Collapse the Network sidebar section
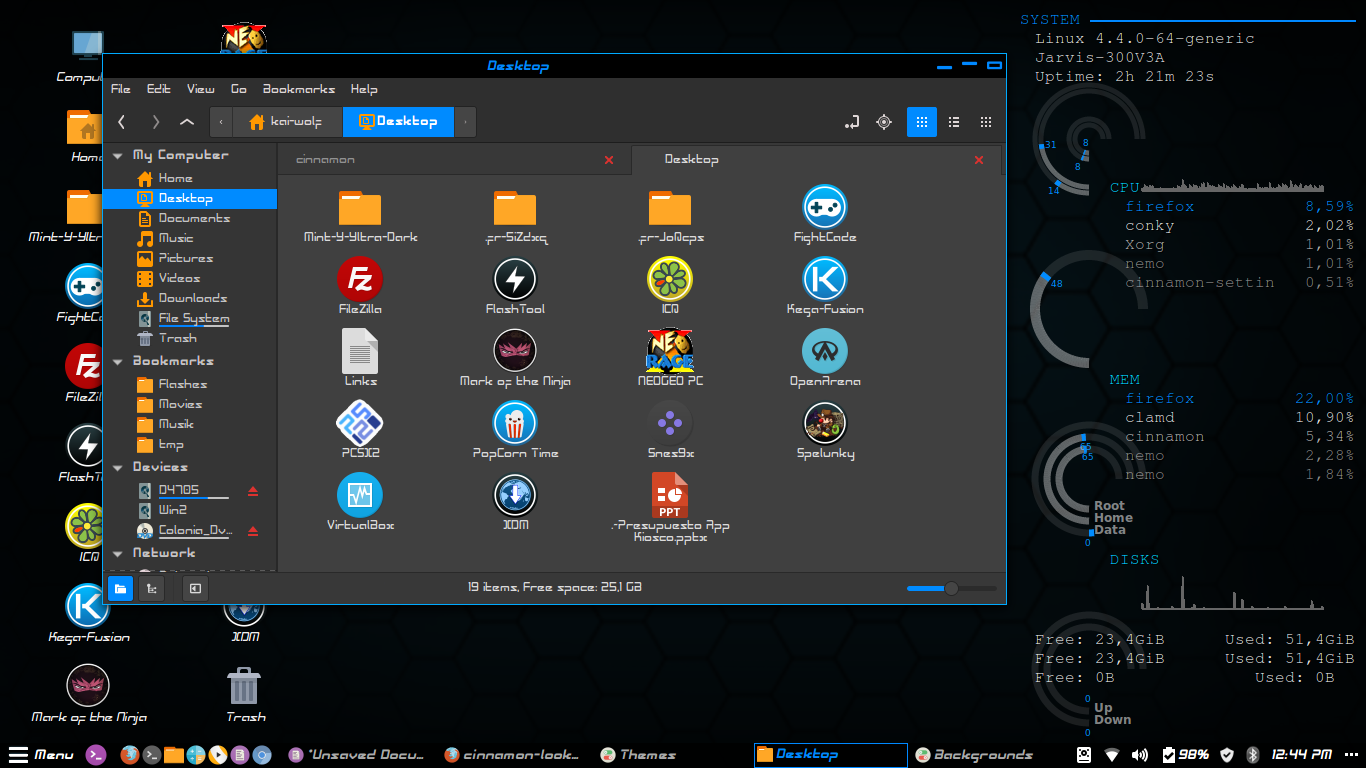The image size is (1366, 768). pos(118,554)
